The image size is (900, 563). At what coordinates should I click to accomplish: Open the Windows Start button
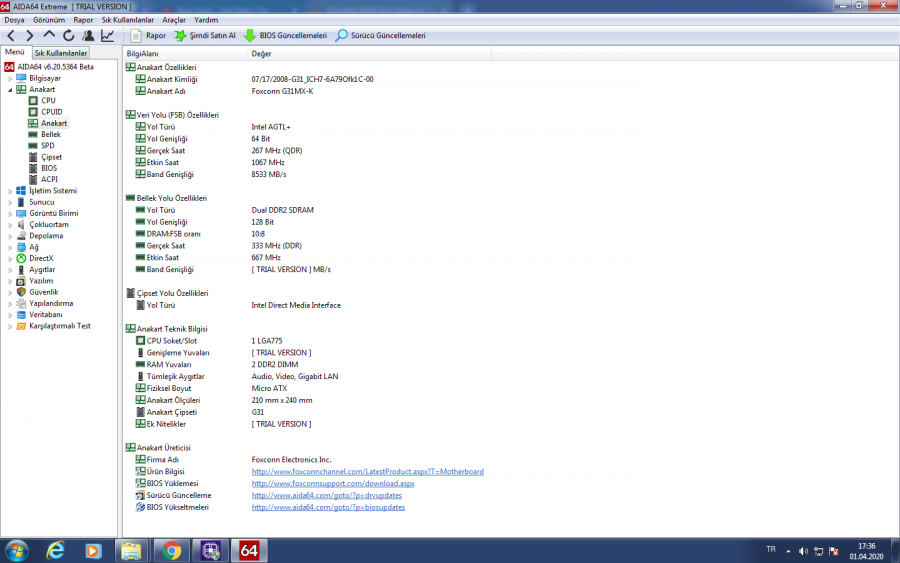[16, 551]
